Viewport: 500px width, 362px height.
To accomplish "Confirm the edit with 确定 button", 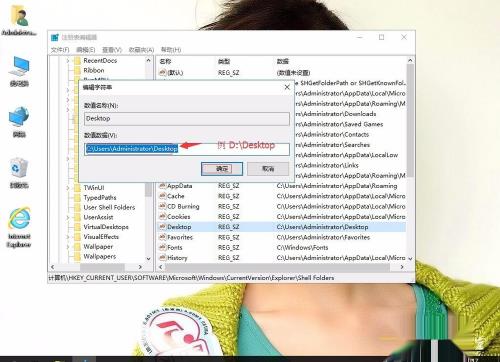I will (222, 169).
